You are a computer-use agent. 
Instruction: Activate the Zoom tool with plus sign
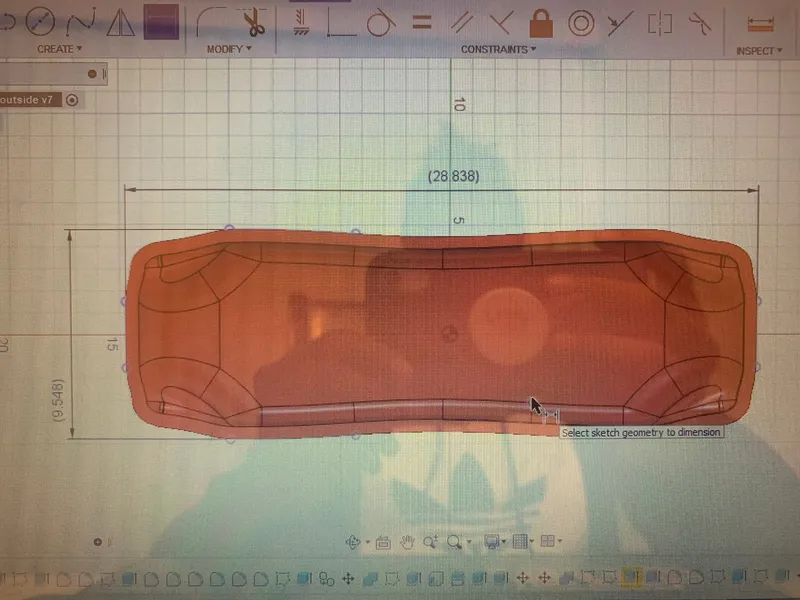(x=431, y=541)
